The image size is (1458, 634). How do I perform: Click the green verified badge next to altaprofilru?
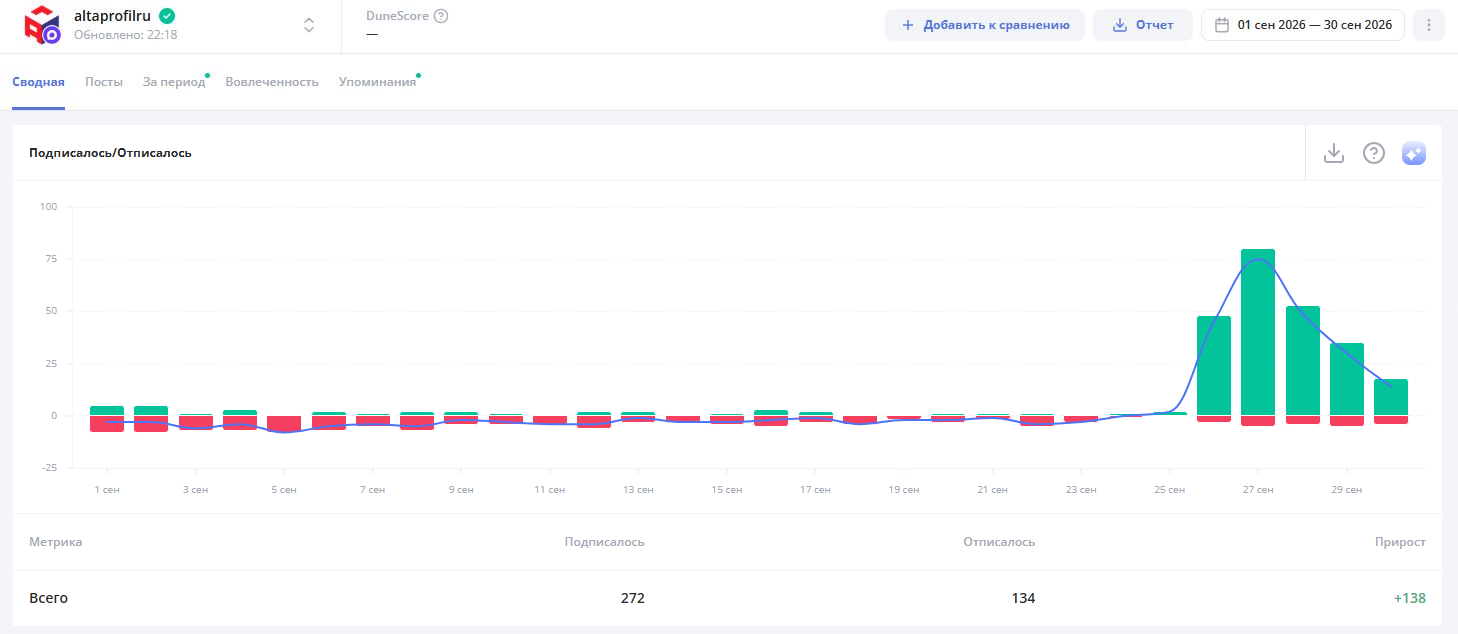point(167,16)
